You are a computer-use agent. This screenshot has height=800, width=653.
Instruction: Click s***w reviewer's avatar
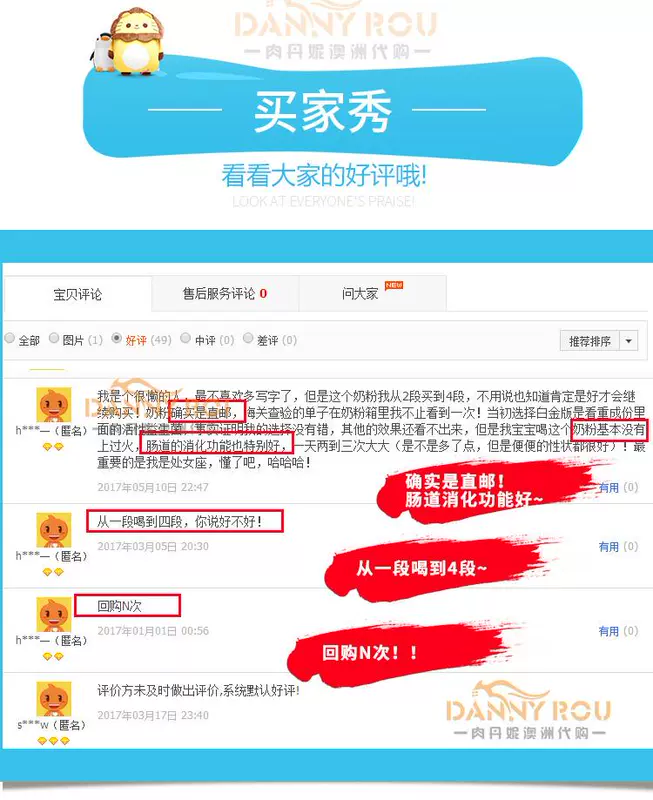(54, 699)
